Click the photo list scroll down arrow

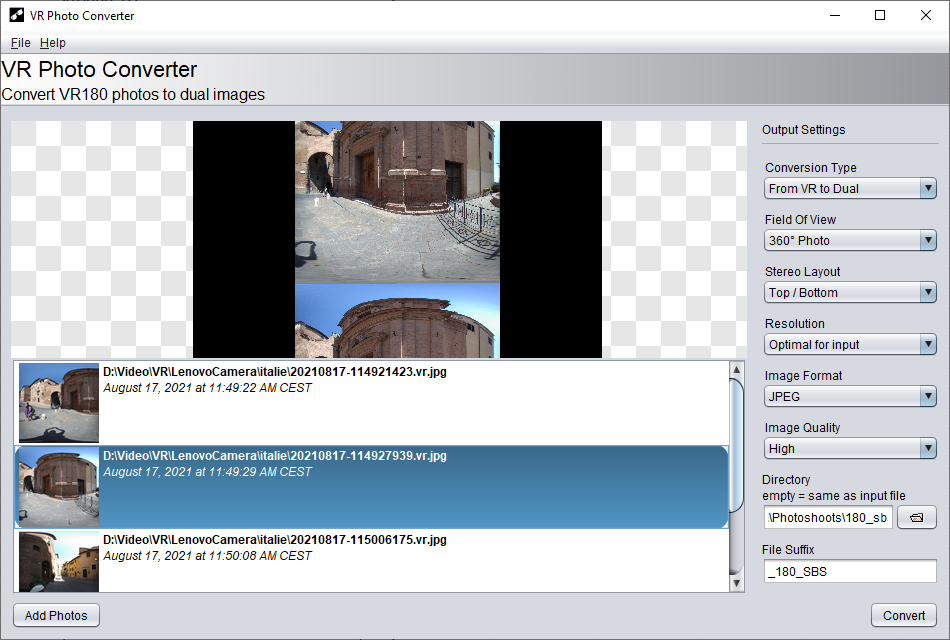click(737, 583)
